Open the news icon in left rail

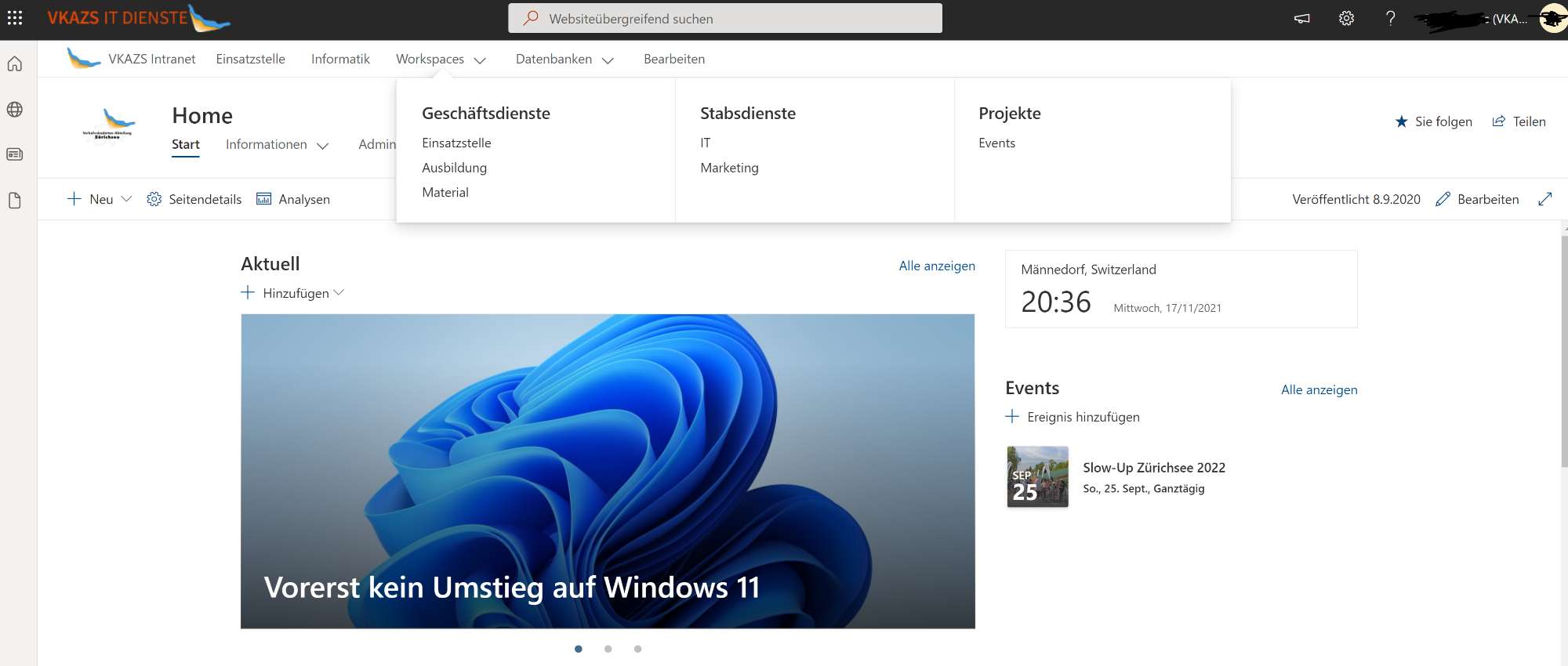15,154
